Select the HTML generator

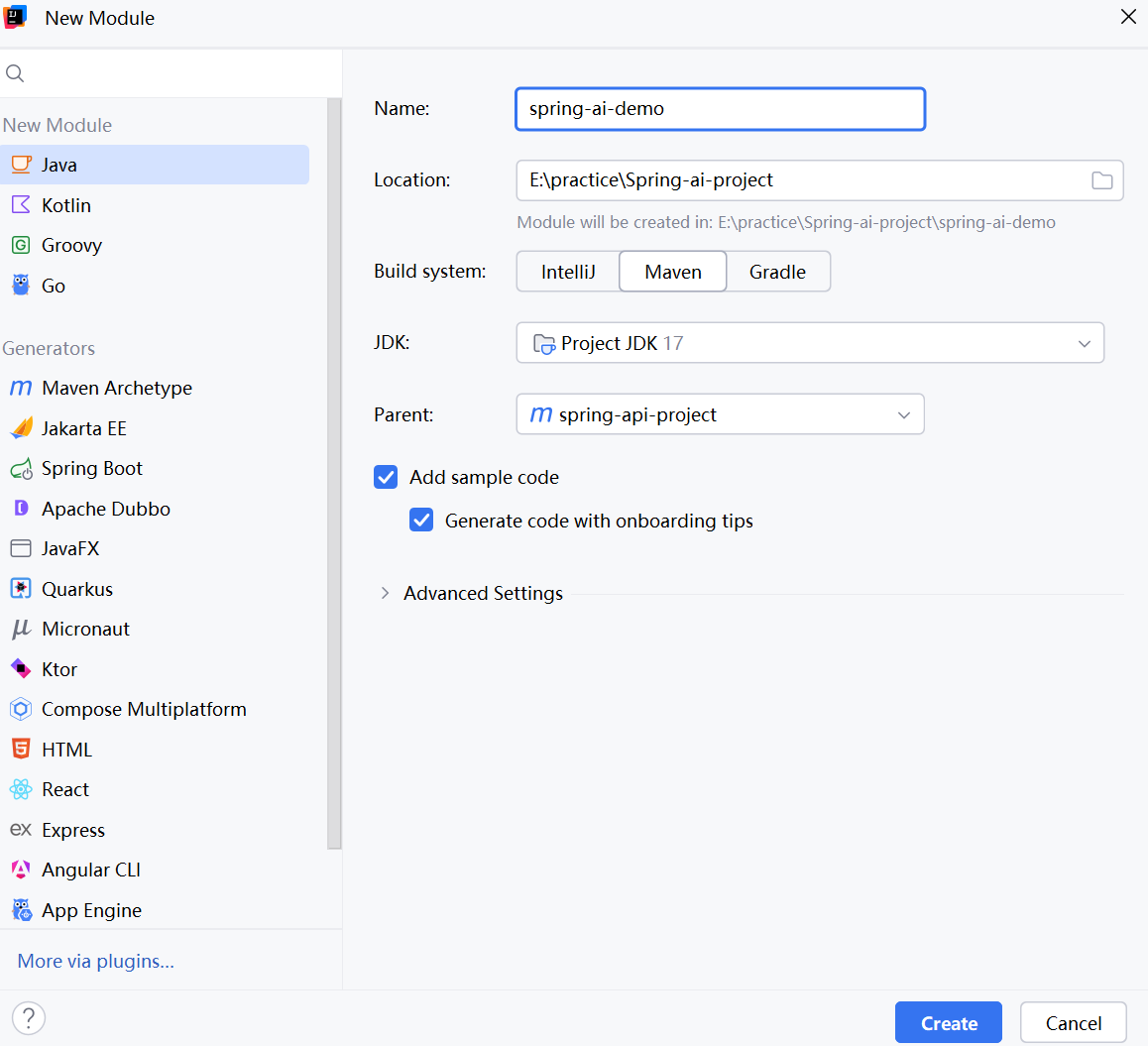[x=155, y=750]
